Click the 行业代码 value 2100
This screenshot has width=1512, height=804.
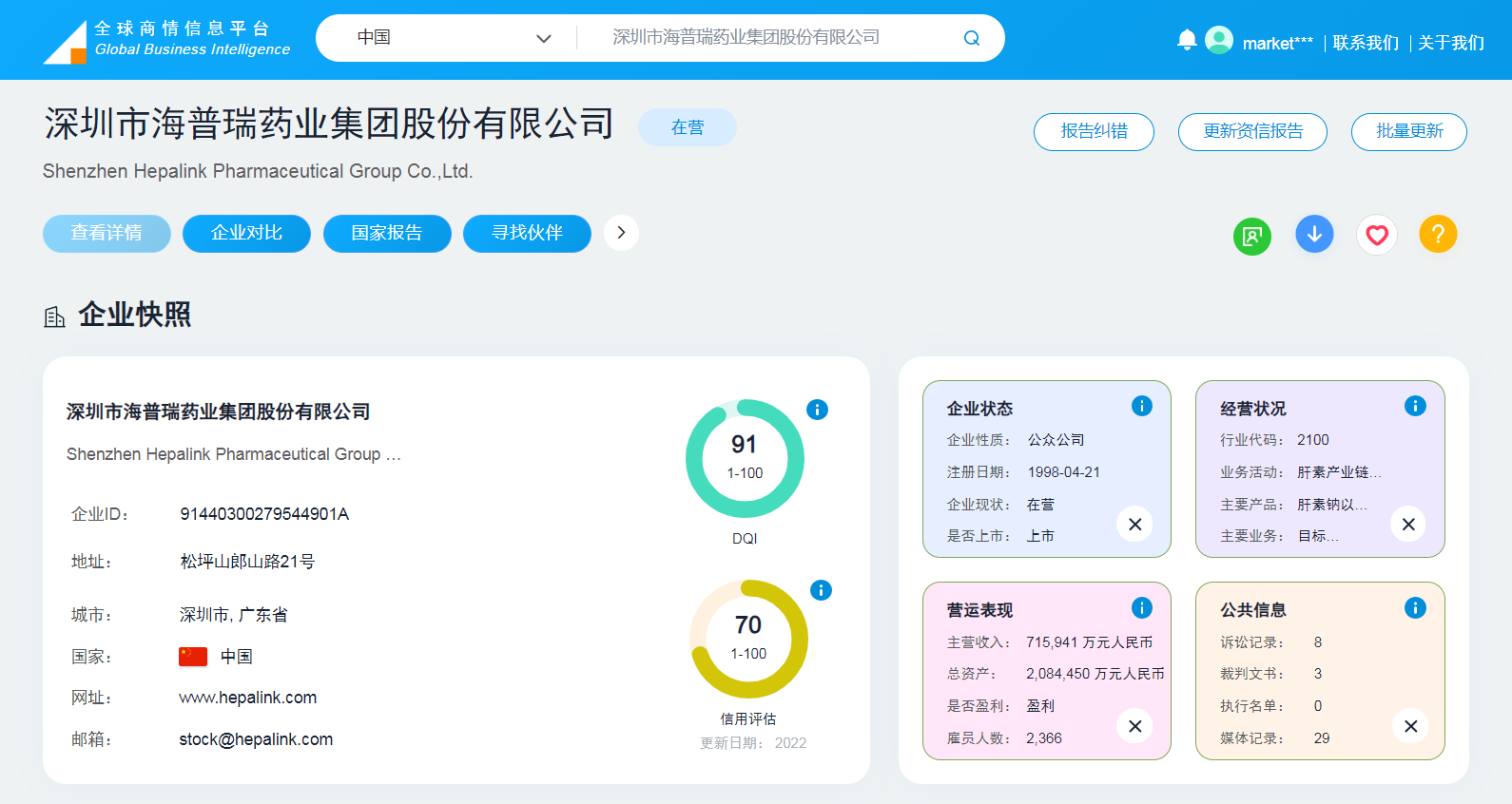coord(1313,440)
